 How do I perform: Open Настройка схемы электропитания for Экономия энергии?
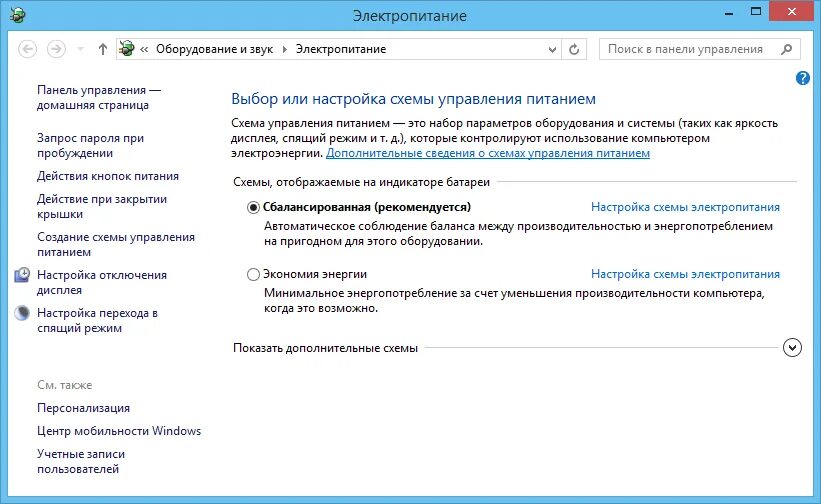685,274
